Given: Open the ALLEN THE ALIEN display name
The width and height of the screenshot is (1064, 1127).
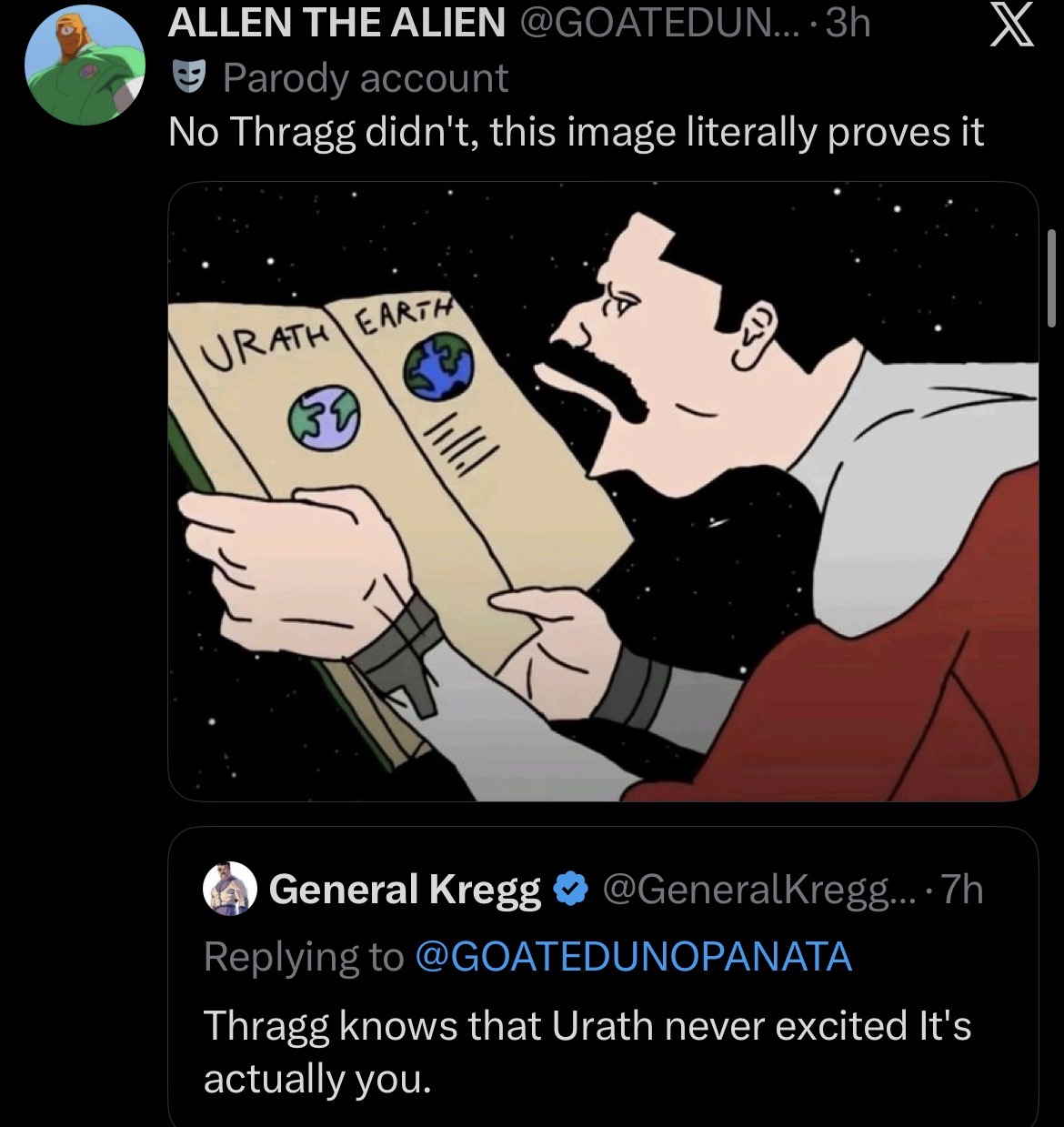Looking at the screenshot, I should tap(336, 24).
